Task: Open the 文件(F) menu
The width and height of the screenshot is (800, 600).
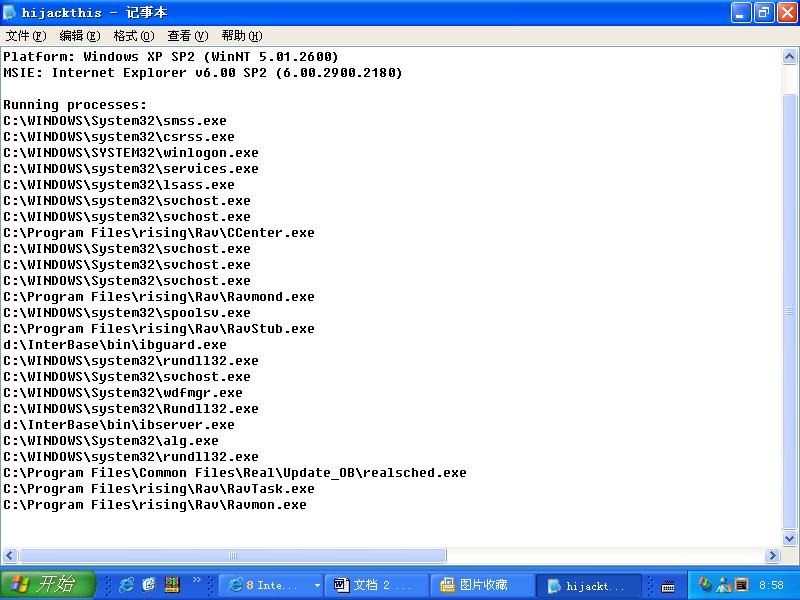Action: pyautogui.click(x=26, y=36)
